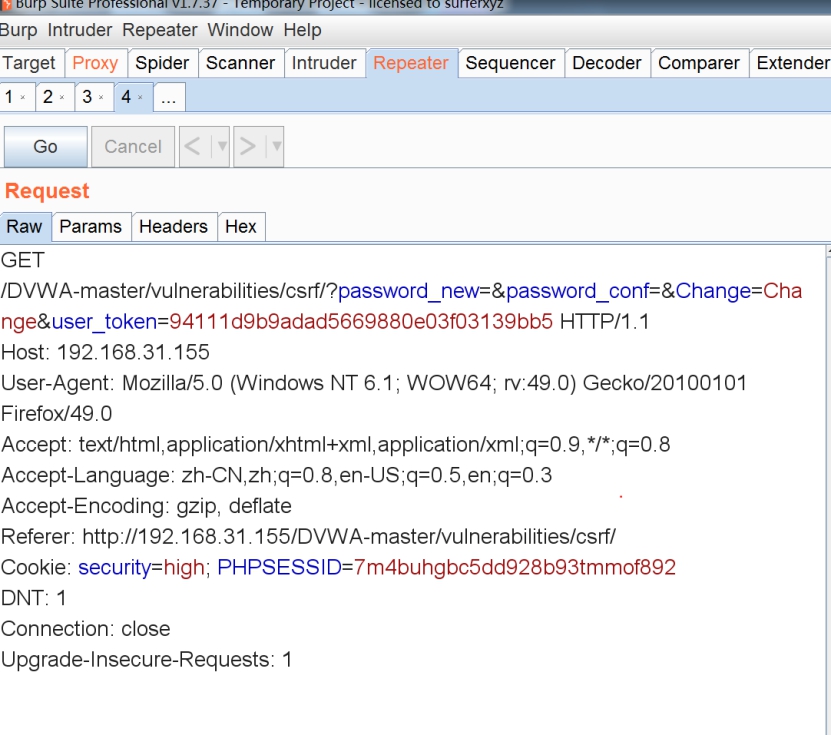Select the Raw request view tab
The width and height of the screenshot is (831, 735).
pyautogui.click(x=24, y=227)
